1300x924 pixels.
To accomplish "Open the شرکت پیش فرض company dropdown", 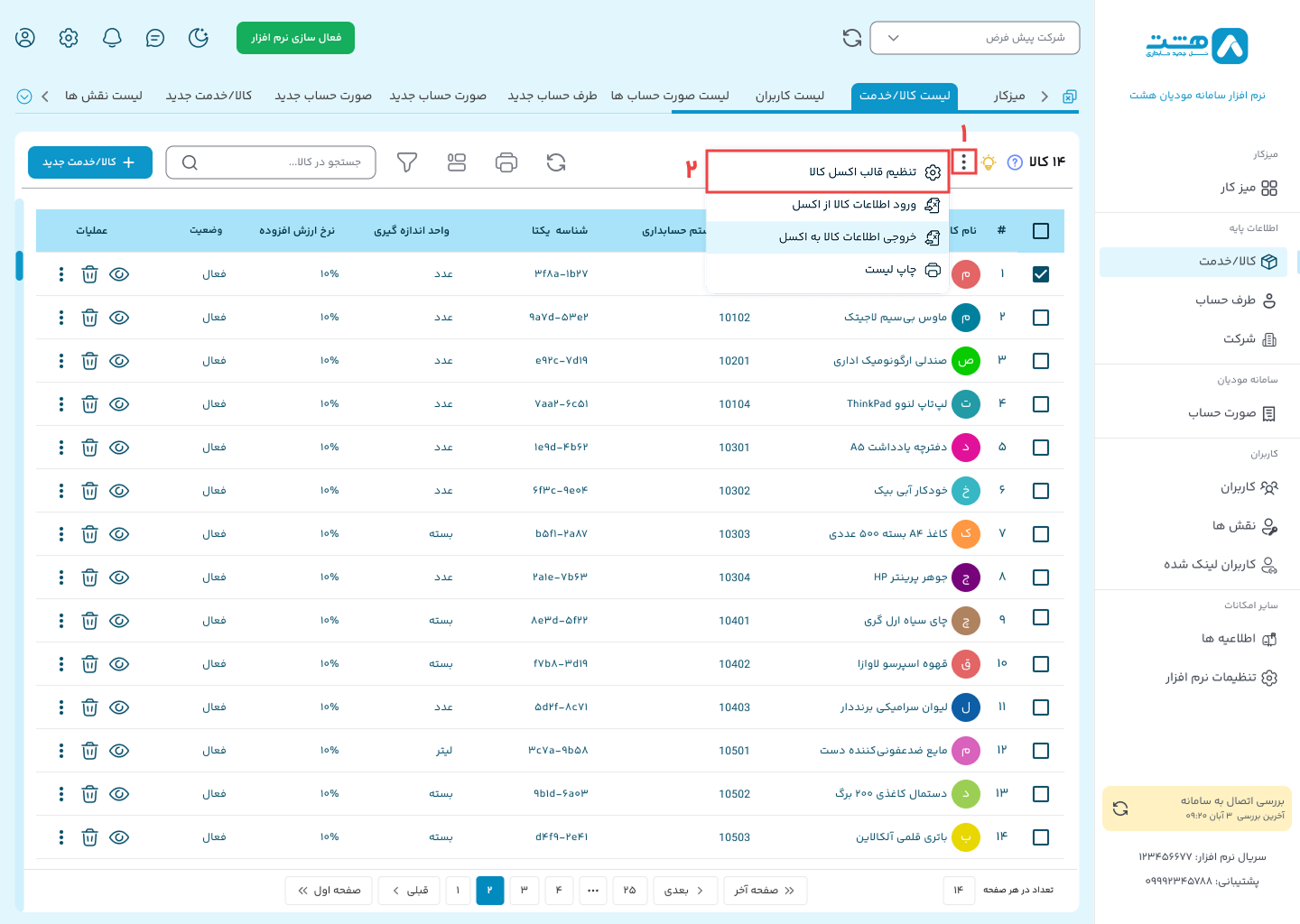I will click(974, 38).
